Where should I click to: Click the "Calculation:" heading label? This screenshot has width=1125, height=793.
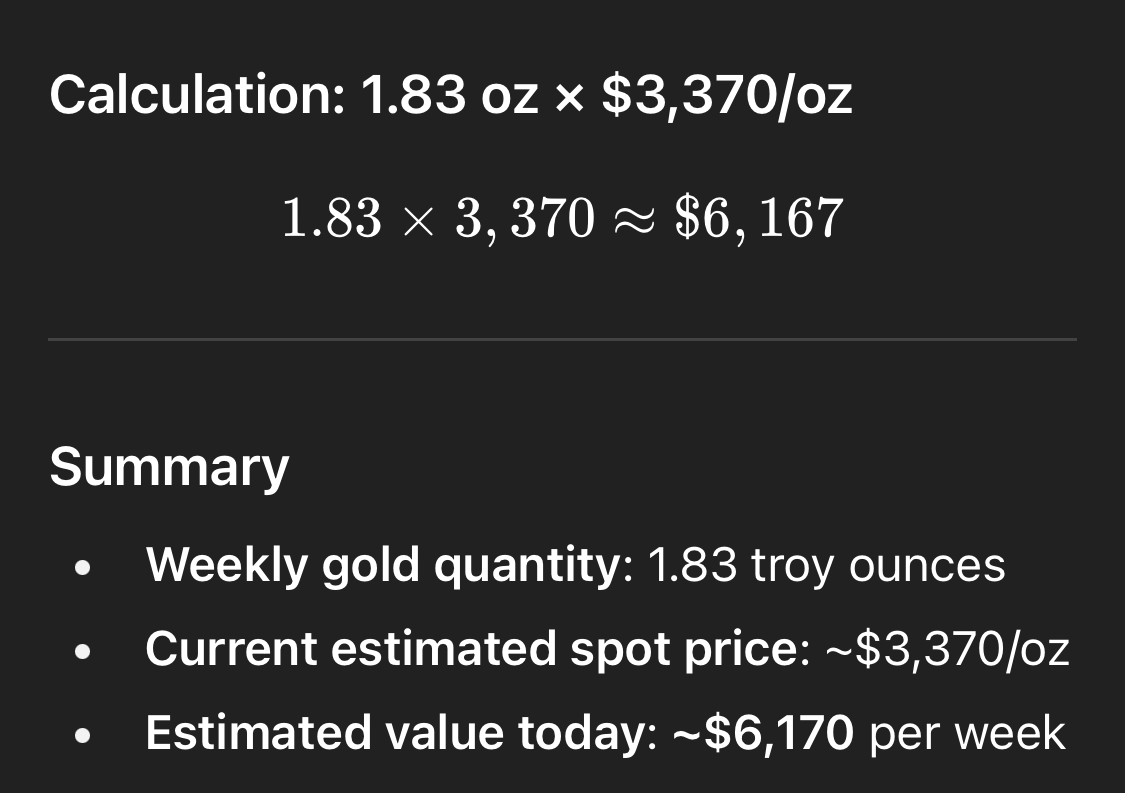pos(197,96)
